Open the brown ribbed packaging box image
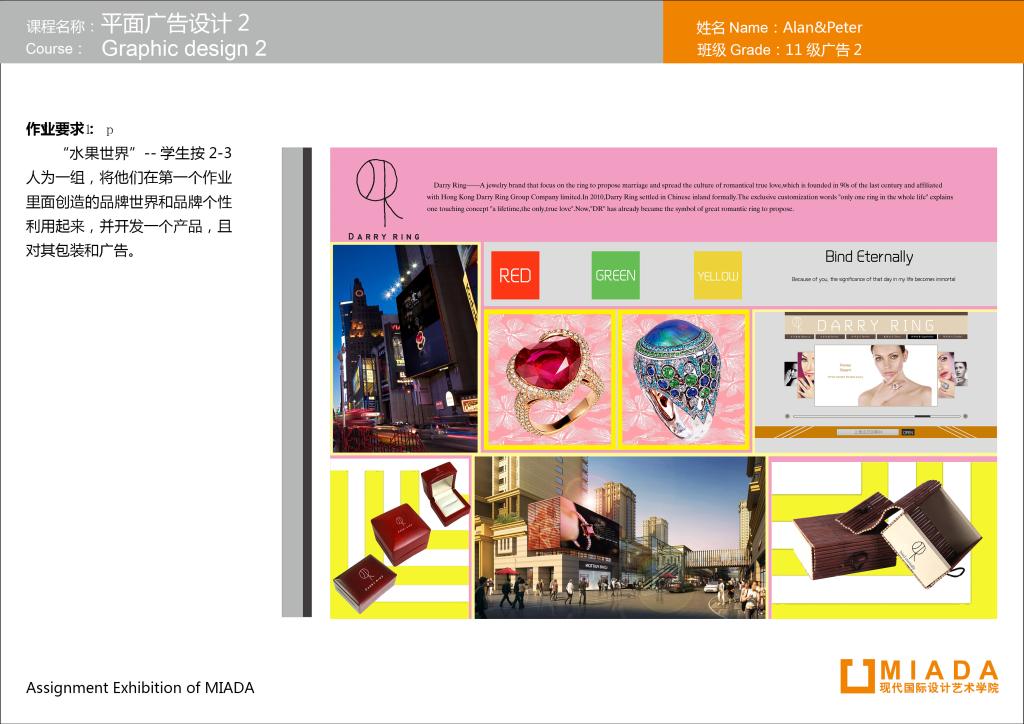Screen dimensions: 1024x724 884,538
